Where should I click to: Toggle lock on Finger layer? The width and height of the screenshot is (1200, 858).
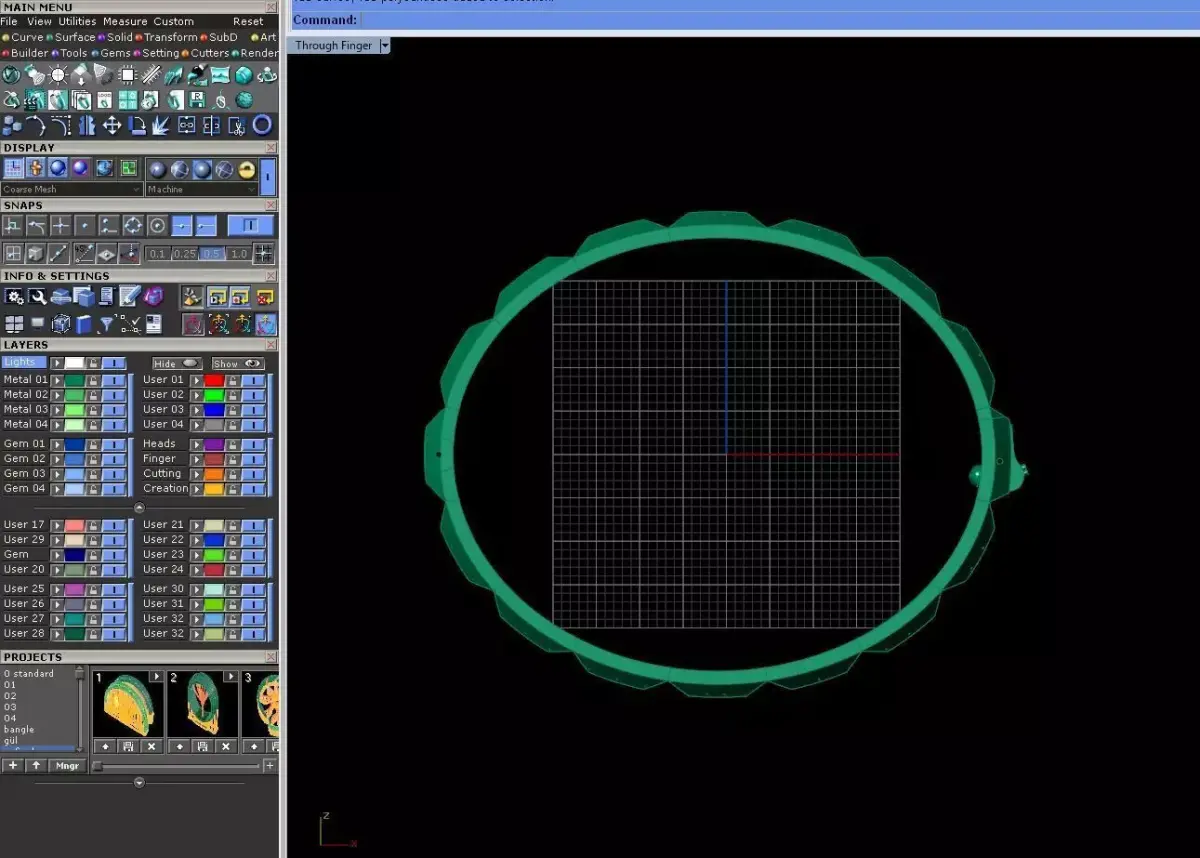(x=233, y=459)
